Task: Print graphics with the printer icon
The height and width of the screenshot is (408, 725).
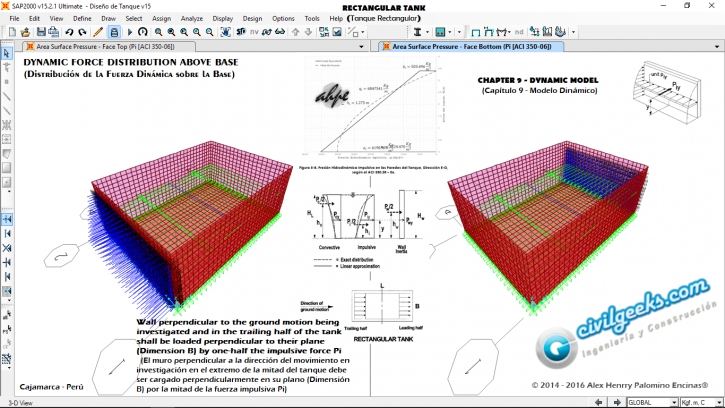Action: tap(54, 32)
